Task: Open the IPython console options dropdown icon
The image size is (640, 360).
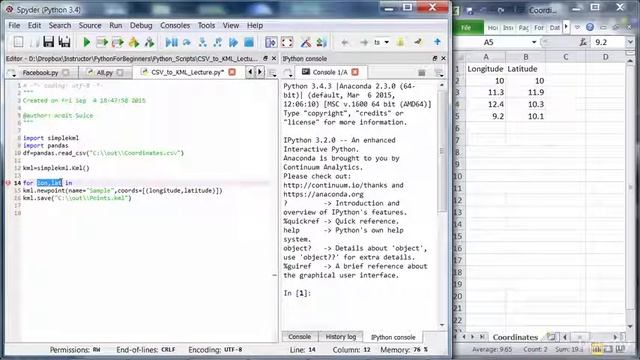Action: click(x=439, y=73)
